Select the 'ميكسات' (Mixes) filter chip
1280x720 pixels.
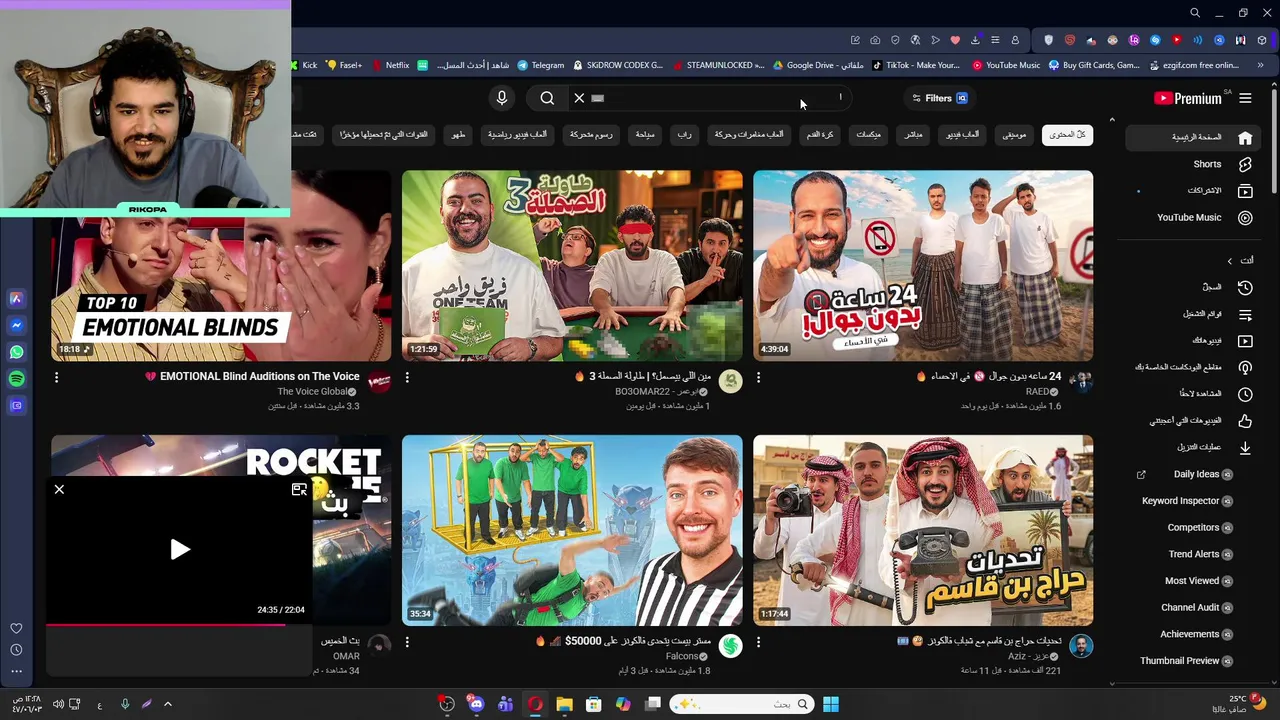pos(868,134)
